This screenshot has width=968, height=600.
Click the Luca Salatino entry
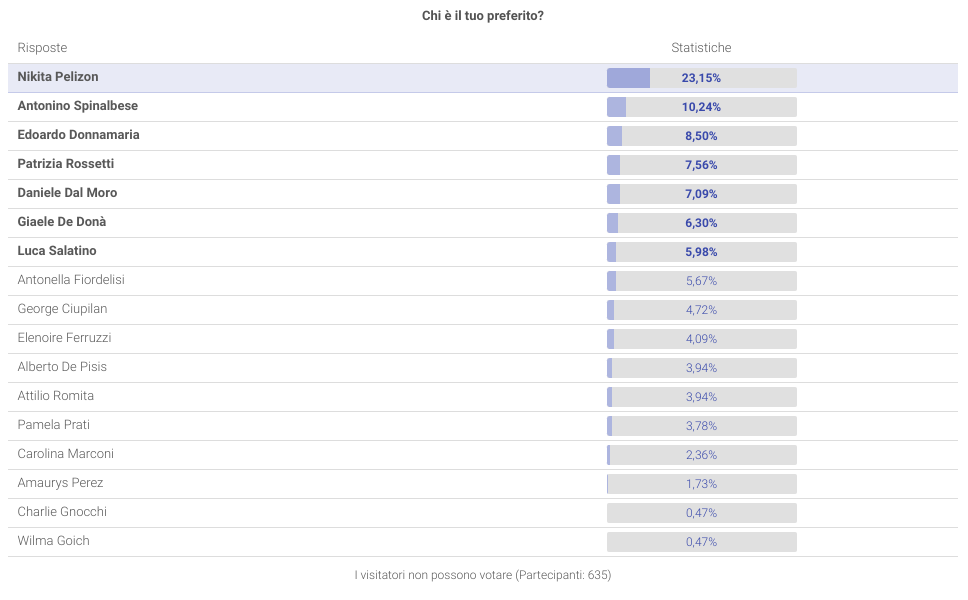(x=57, y=251)
